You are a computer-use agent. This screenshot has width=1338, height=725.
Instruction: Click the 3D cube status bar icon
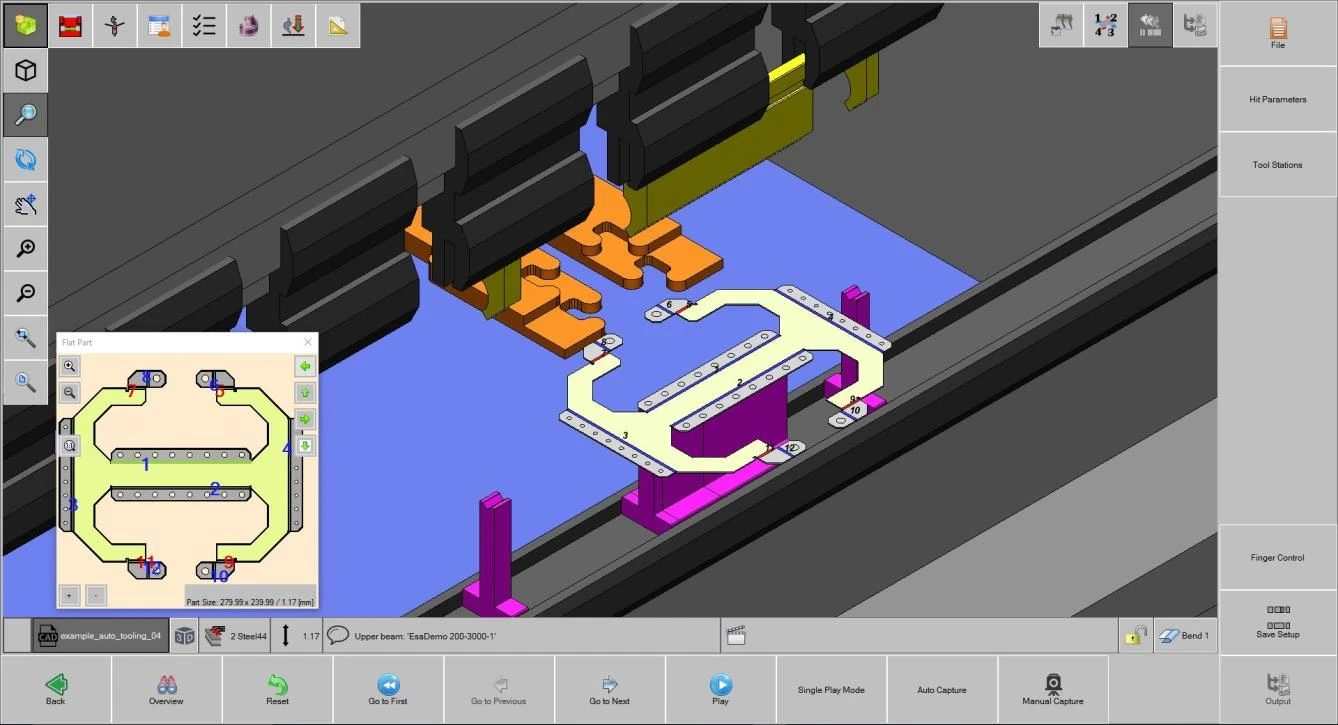tap(184, 635)
